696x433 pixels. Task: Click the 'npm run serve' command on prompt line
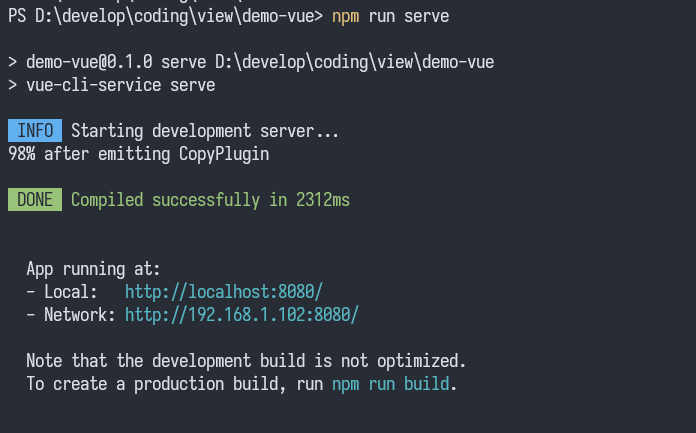click(391, 17)
